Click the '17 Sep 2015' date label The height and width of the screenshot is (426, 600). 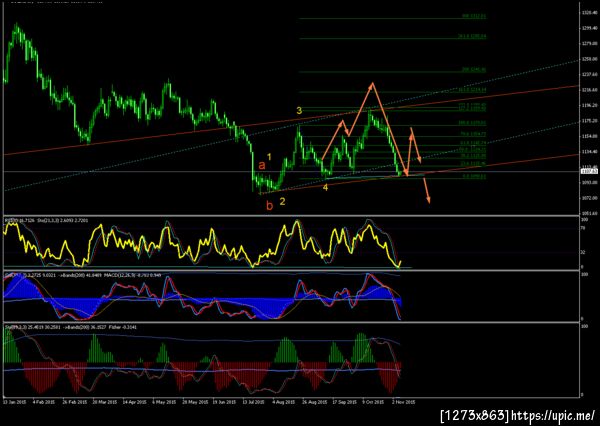[343, 402]
